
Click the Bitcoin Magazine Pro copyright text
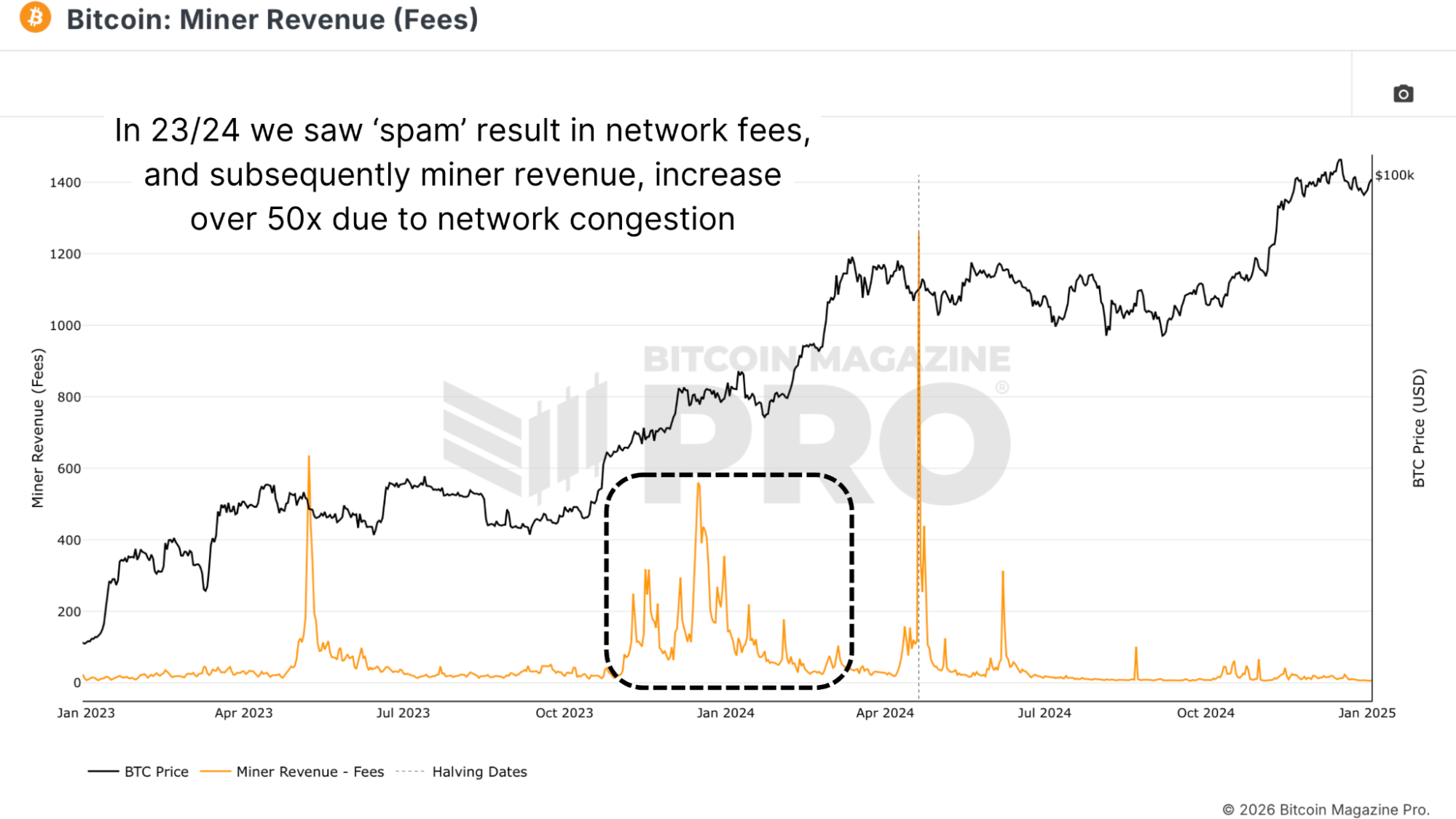1325,810
